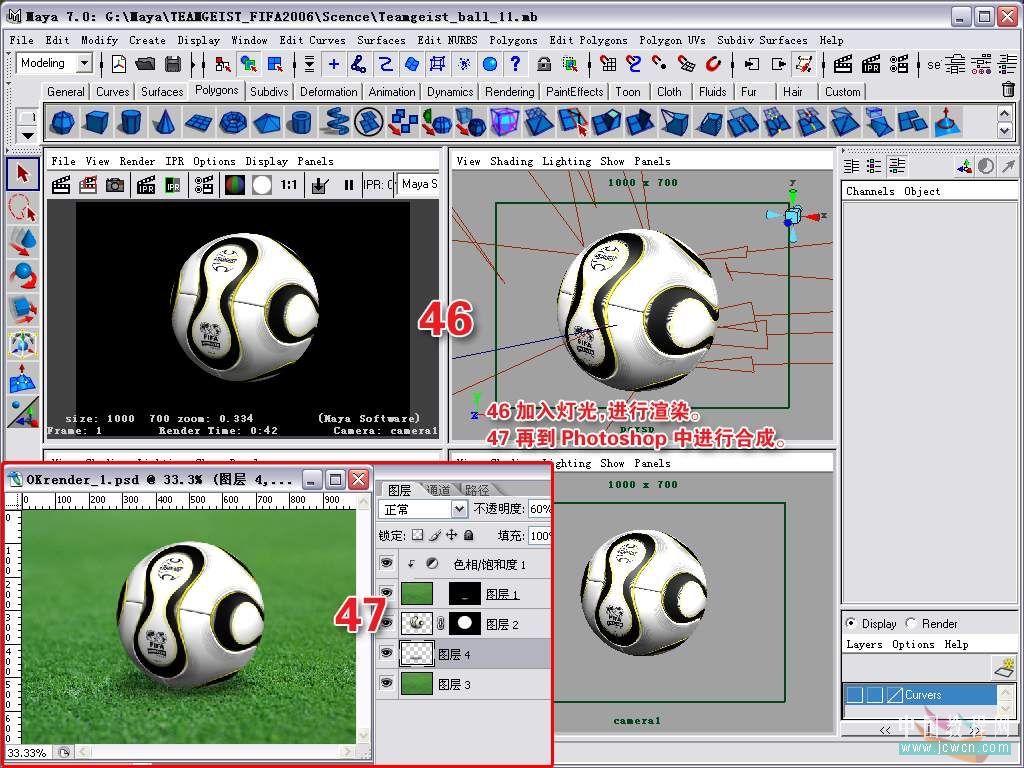Select the Display radio button in layer editor

(850, 623)
